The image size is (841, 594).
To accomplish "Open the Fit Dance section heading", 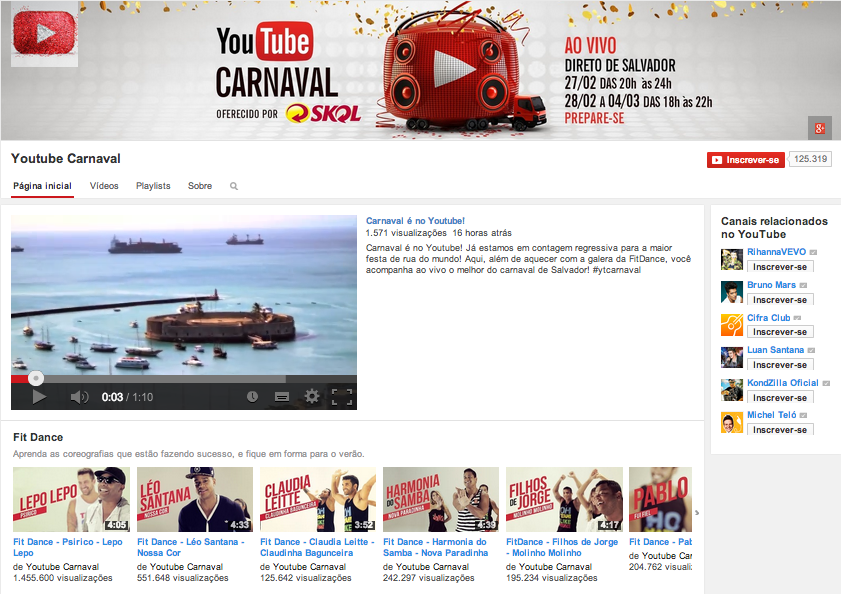I will 38,437.
